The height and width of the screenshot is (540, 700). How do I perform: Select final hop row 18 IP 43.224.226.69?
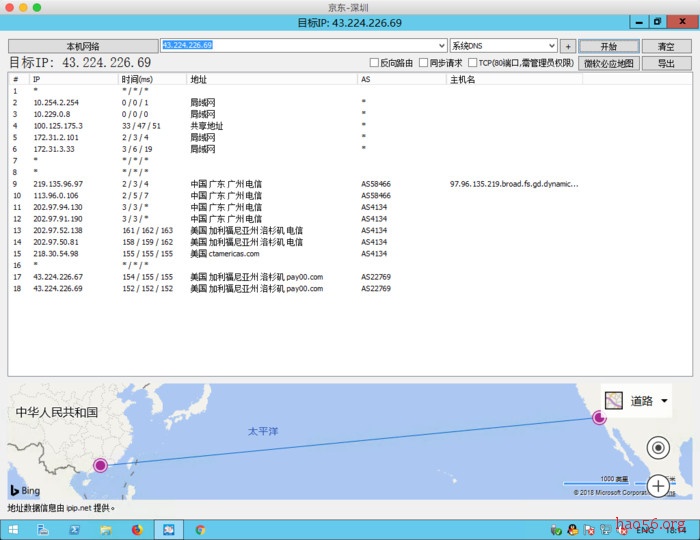click(x=350, y=288)
